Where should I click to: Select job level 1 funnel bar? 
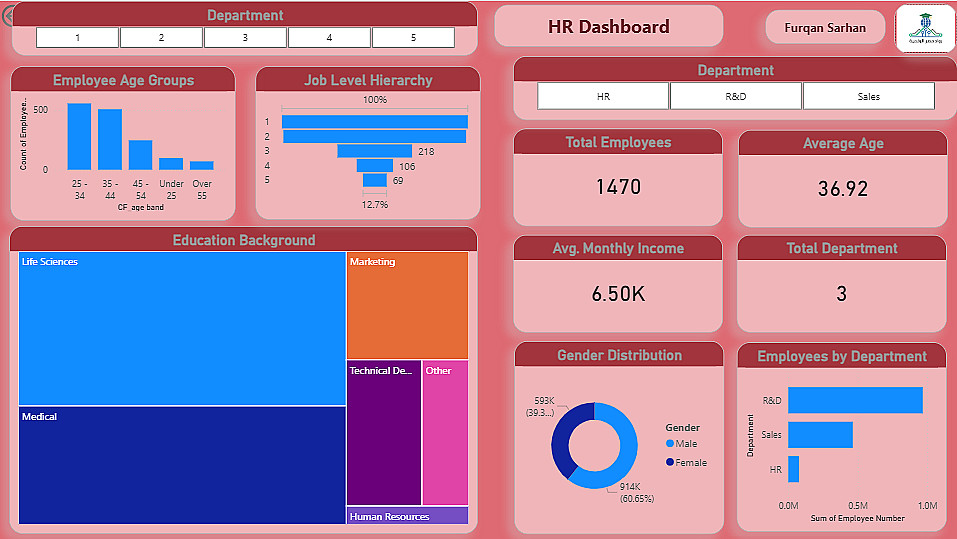(375, 121)
